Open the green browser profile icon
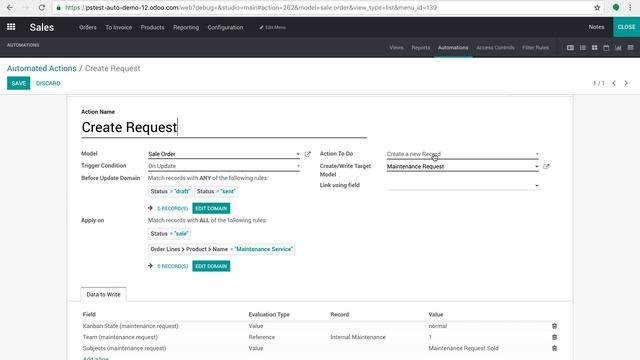Image resolution: width=640 pixels, height=360 pixels. 616,7
